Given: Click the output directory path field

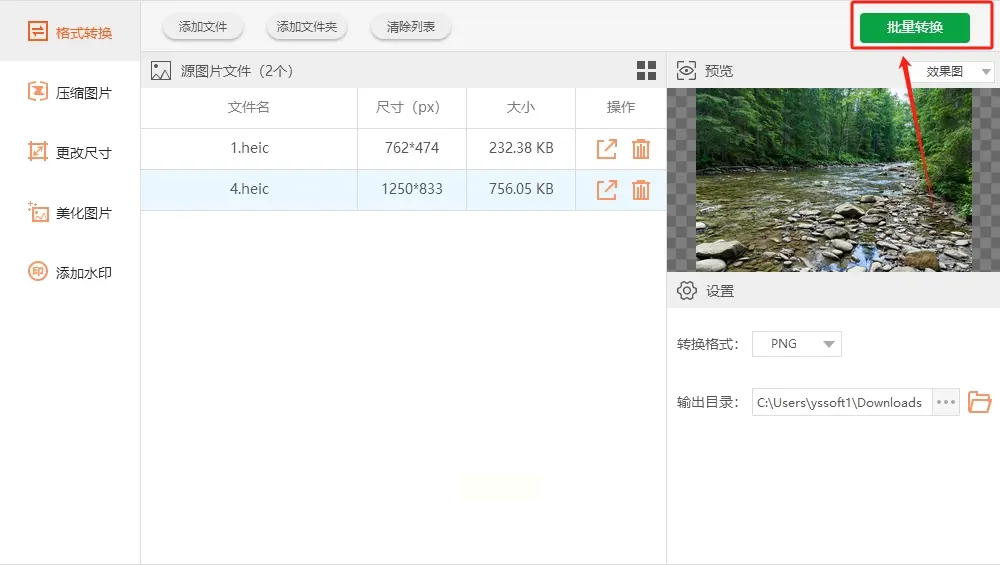Looking at the screenshot, I should (842, 402).
